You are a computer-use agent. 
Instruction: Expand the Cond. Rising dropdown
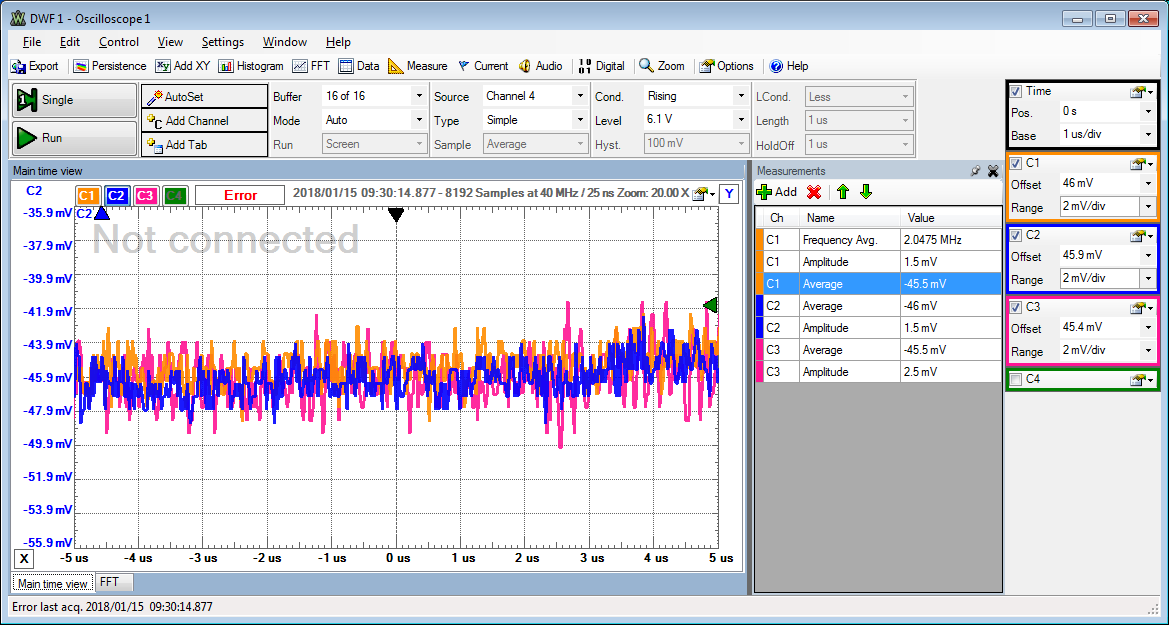pyautogui.click(x=740, y=96)
